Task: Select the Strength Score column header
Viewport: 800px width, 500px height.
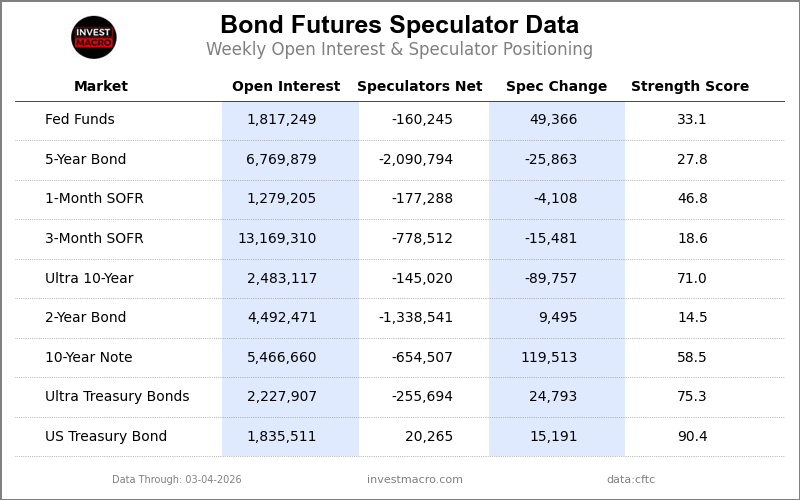Action: [x=690, y=87]
